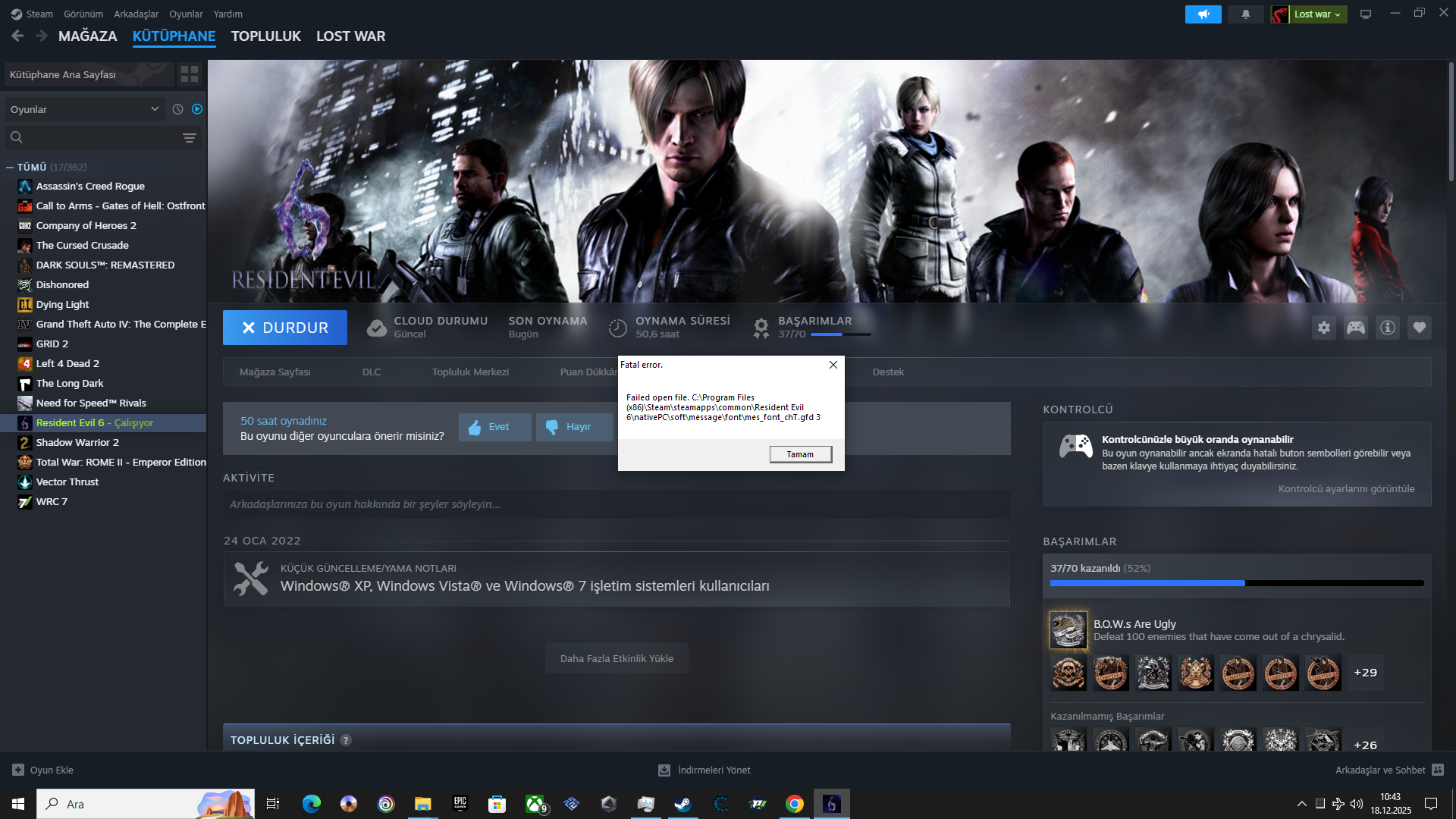Open the Steam announcements megaphone icon
Image resolution: width=1456 pixels, height=819 pixels.
click(x=1203, y=14)
